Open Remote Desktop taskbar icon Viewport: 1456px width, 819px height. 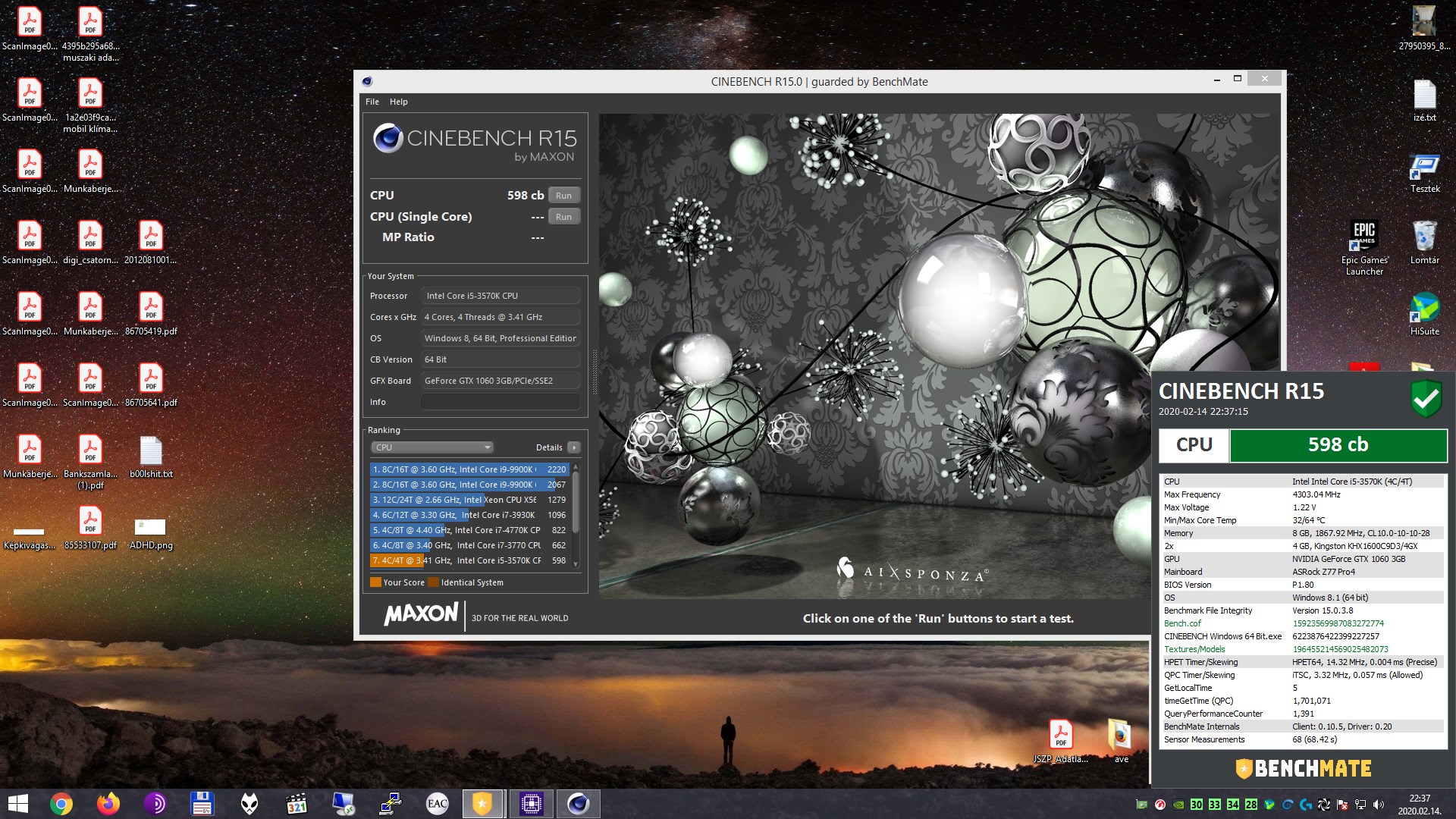(x=344, y=804)
